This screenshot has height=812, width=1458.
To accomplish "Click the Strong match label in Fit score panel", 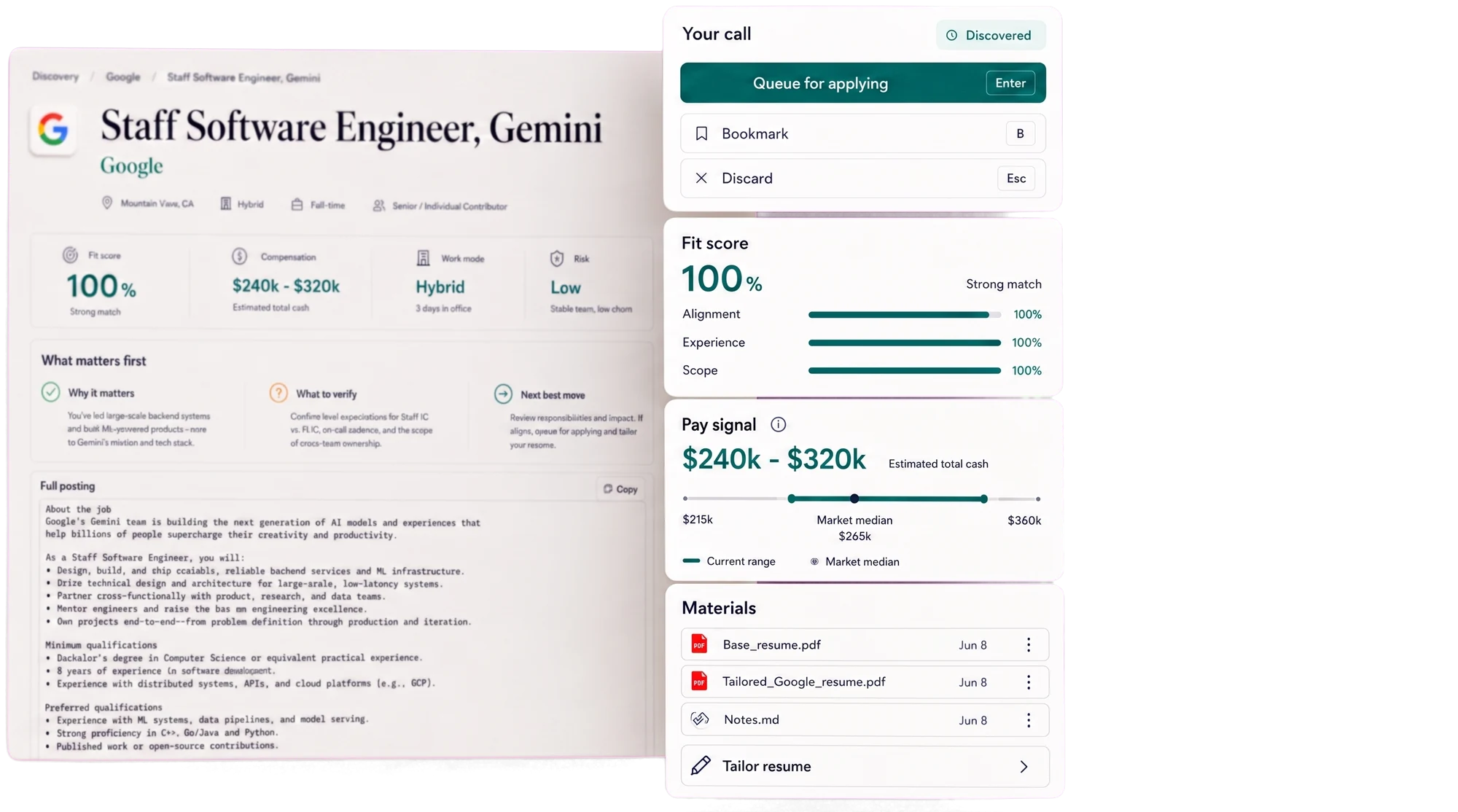I will click(1004, 284).
